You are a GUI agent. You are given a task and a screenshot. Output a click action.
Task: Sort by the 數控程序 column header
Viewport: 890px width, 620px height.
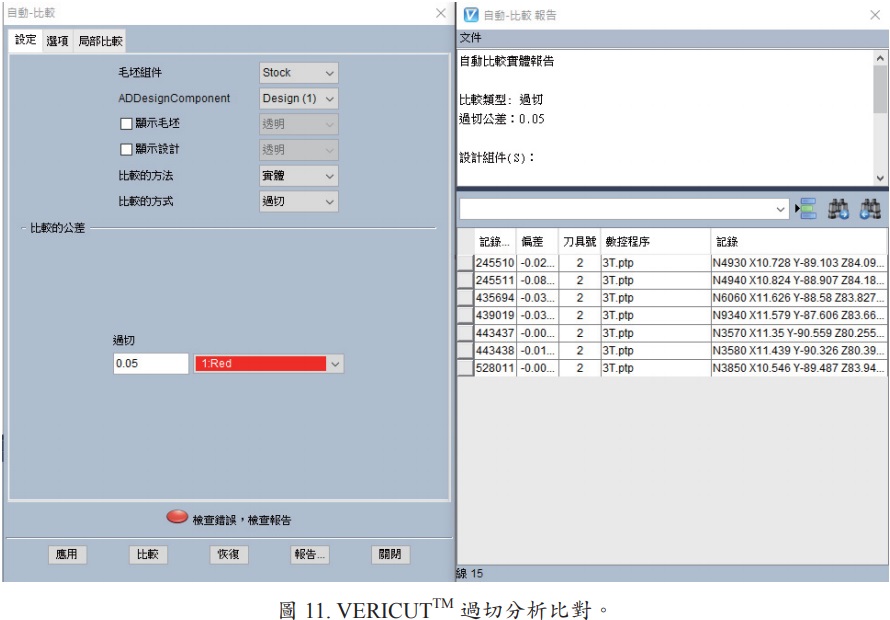click(656, 242)
